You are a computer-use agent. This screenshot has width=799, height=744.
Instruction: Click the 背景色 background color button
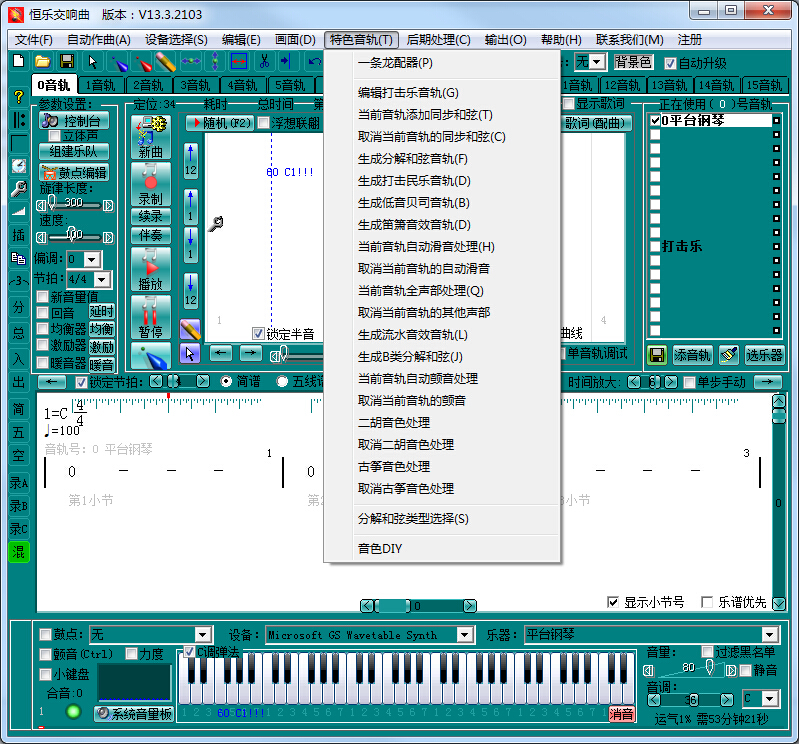633,62
